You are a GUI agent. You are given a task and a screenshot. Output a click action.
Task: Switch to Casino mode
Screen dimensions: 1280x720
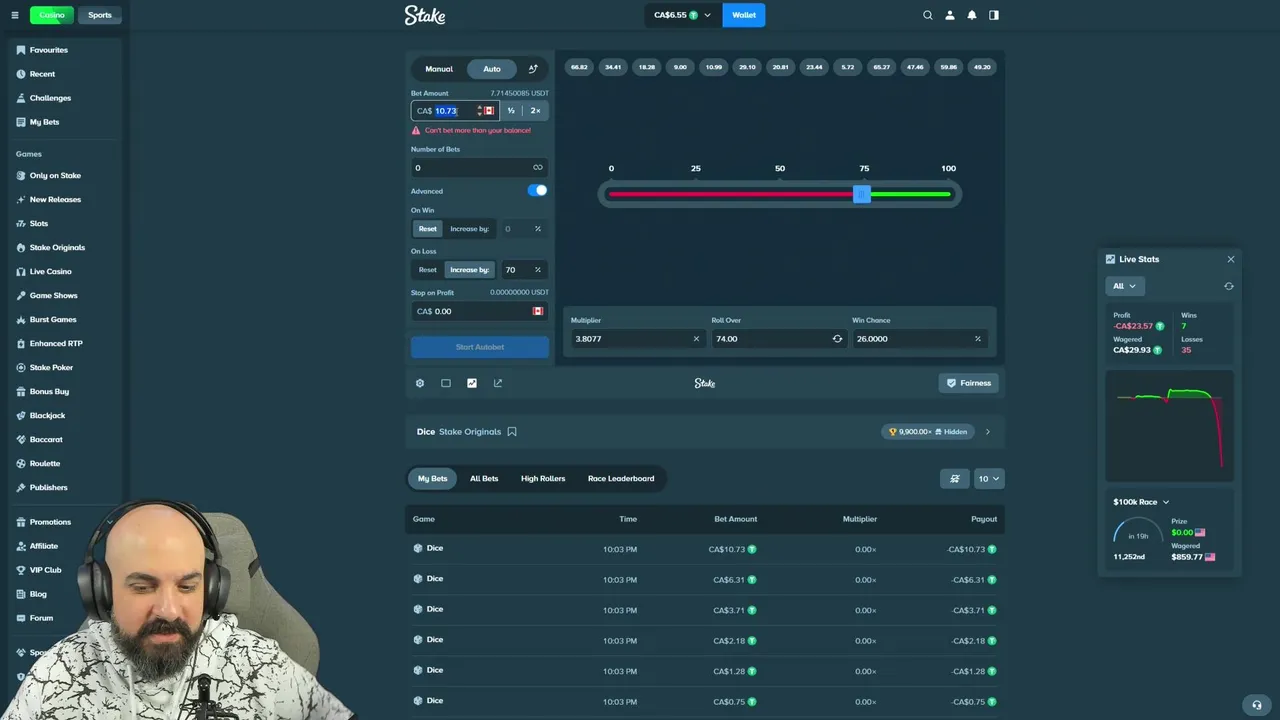pos(51,15)
